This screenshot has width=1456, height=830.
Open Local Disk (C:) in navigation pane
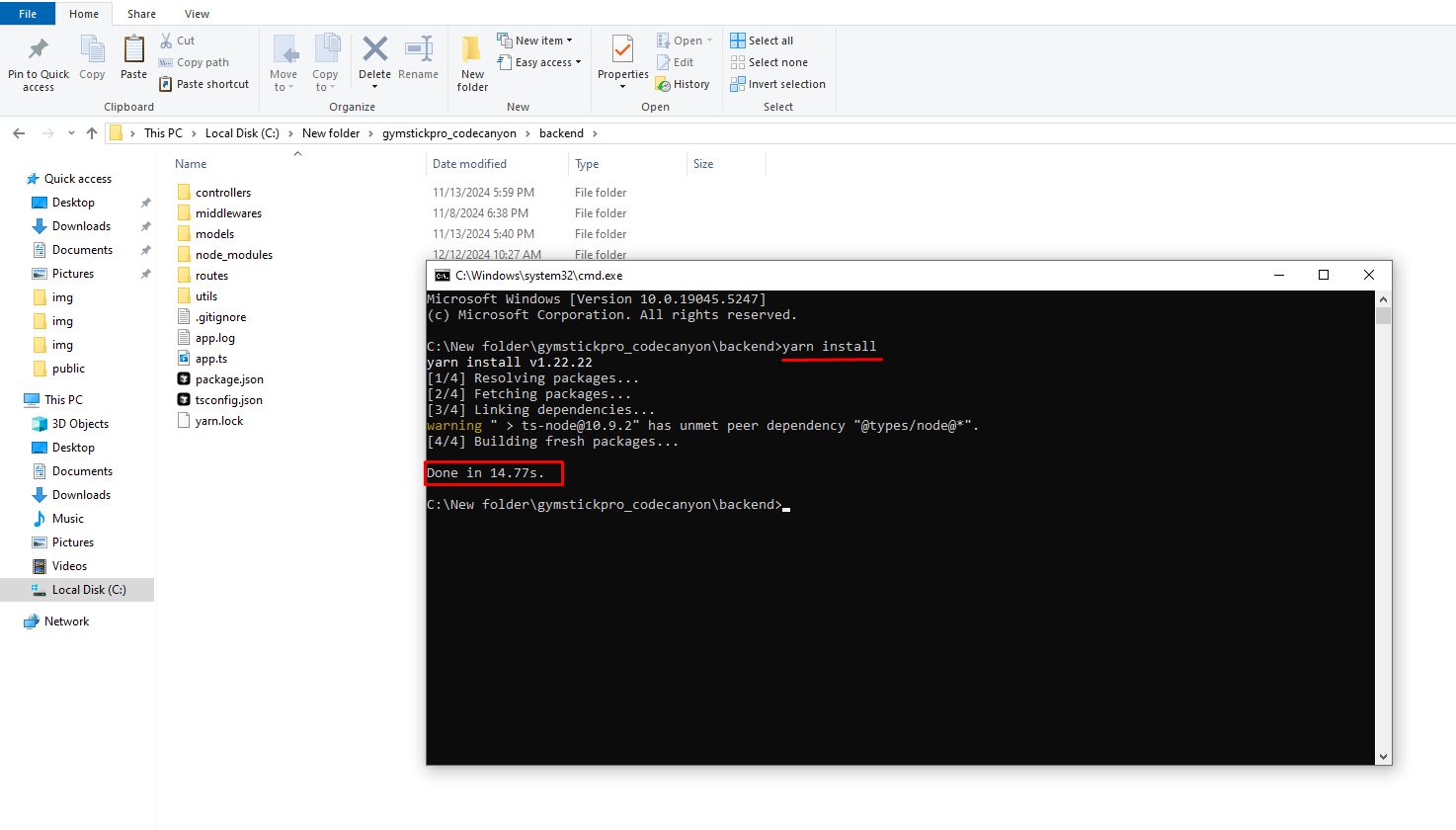pyautogui.click(x=89, y=590)
